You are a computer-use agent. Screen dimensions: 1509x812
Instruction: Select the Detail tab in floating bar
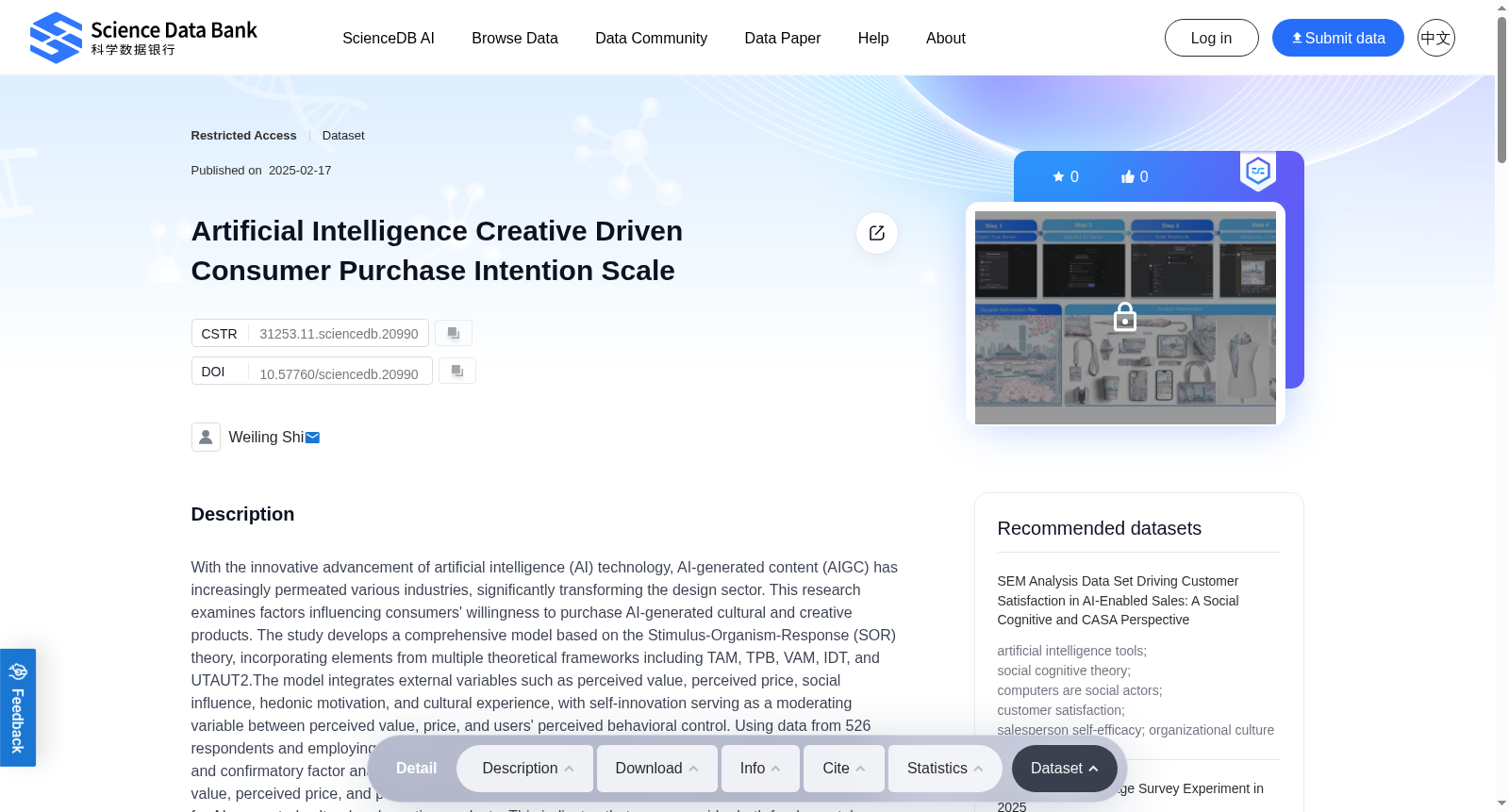coord(417,769)
